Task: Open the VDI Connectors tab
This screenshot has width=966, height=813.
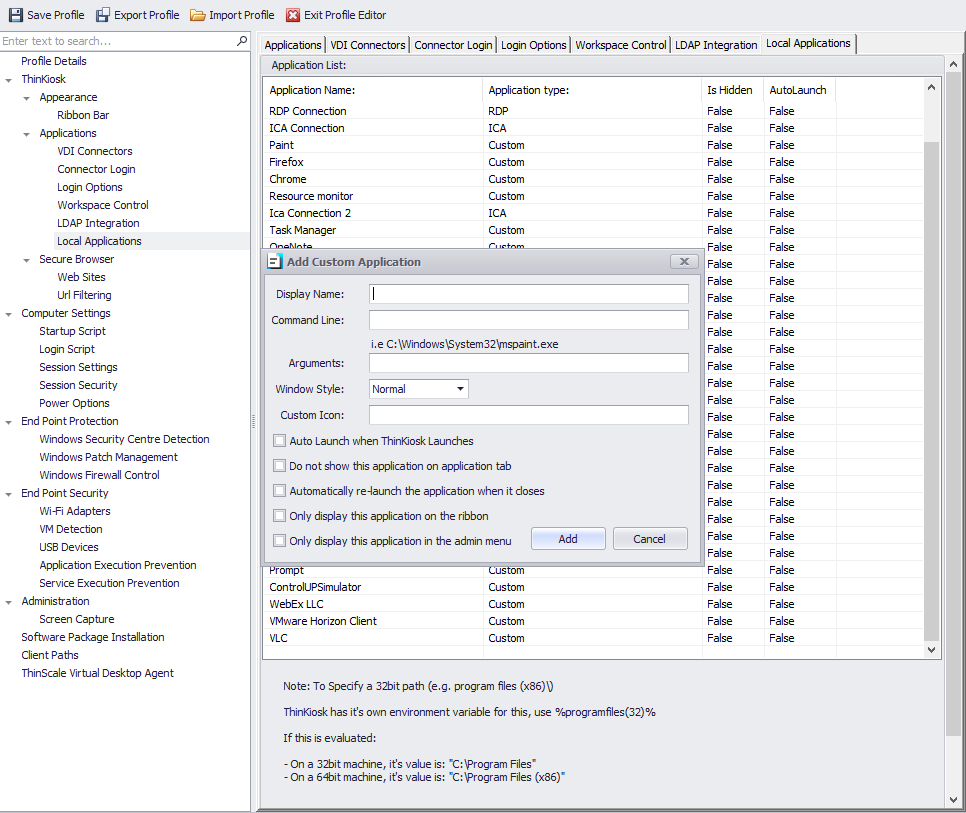Action: 368,43
